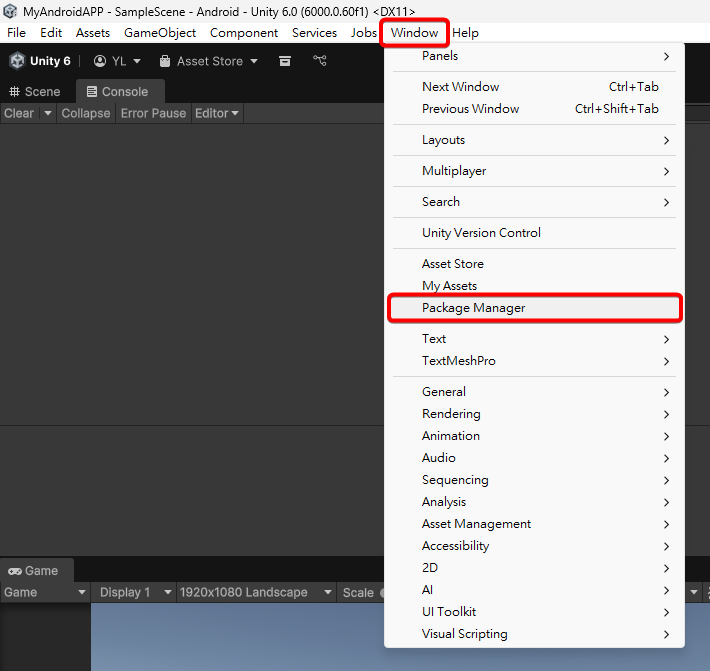Clear the Console log
The image size is (710, 671).
[x=18, y=113]
